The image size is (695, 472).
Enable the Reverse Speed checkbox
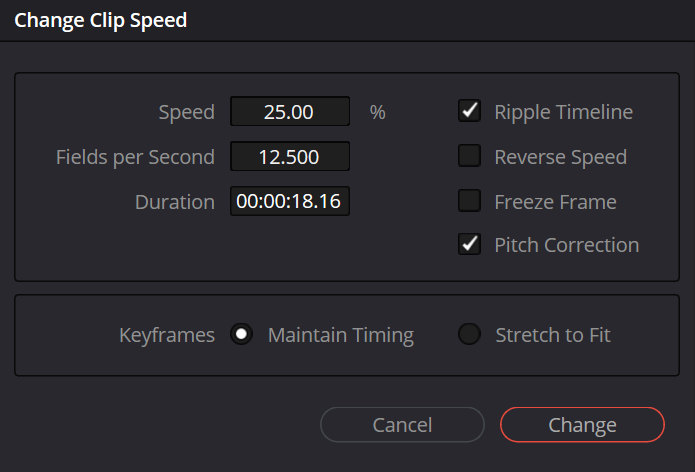(470, 157)
